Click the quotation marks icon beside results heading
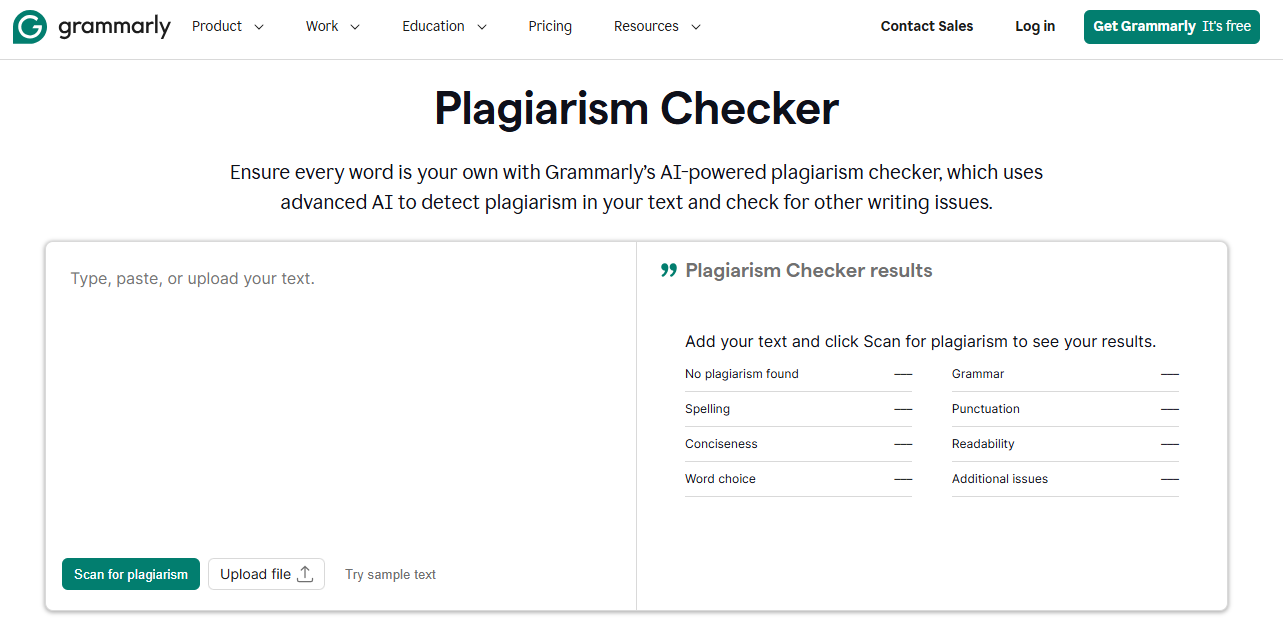This screenshot has height=623, width=1283. (x=668, y=269)
